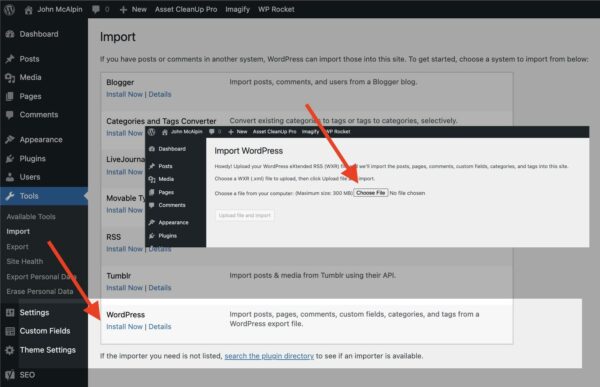This screenshot has height=387, width=600.
Task: Click Install Now under Movable Type
Action: (x=124, y=210)
